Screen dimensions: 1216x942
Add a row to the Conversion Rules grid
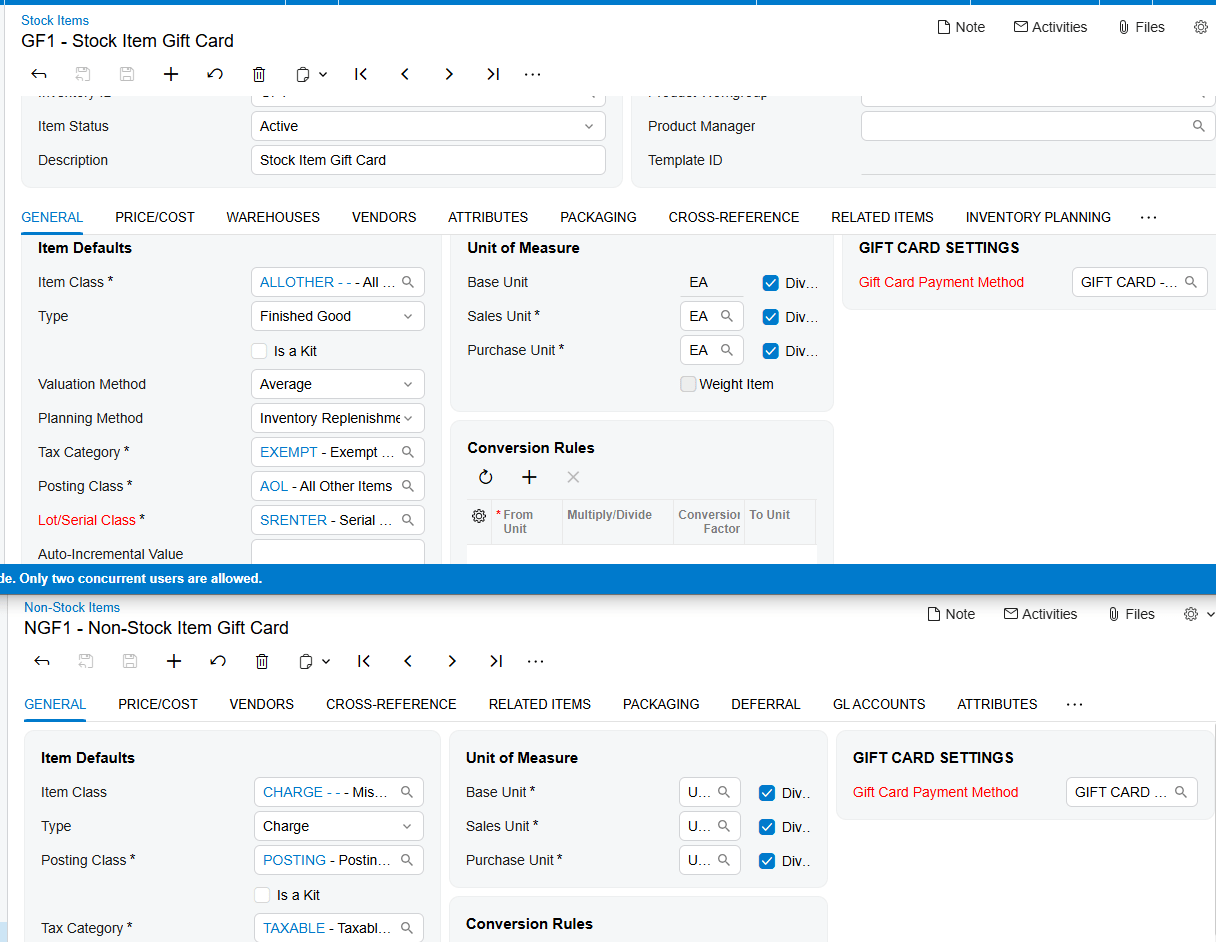point(530,477)
